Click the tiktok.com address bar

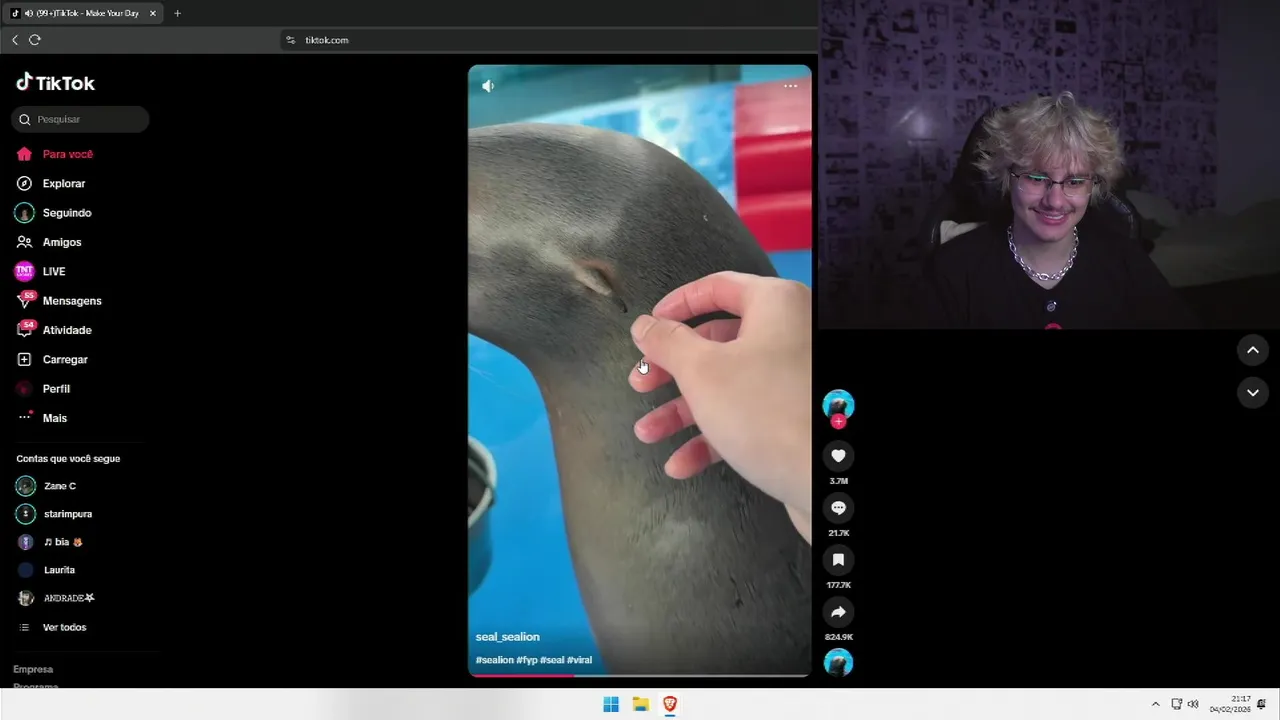pyautogui.click(x=550, y=40)
